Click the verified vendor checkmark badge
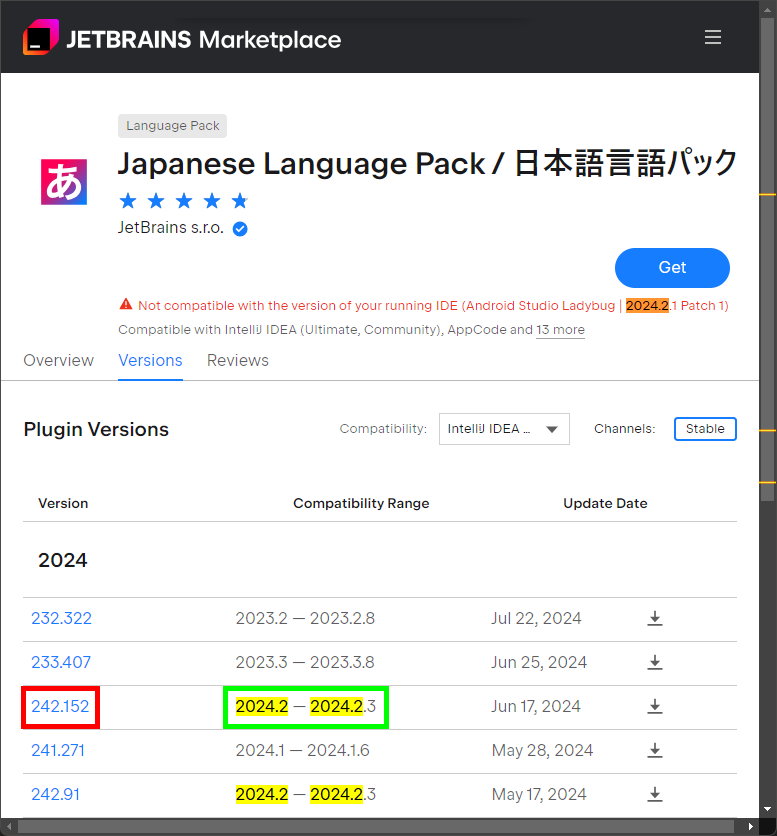Image resolution: width=777 pixels, height=836 pixels. click(x=240, y=229)
